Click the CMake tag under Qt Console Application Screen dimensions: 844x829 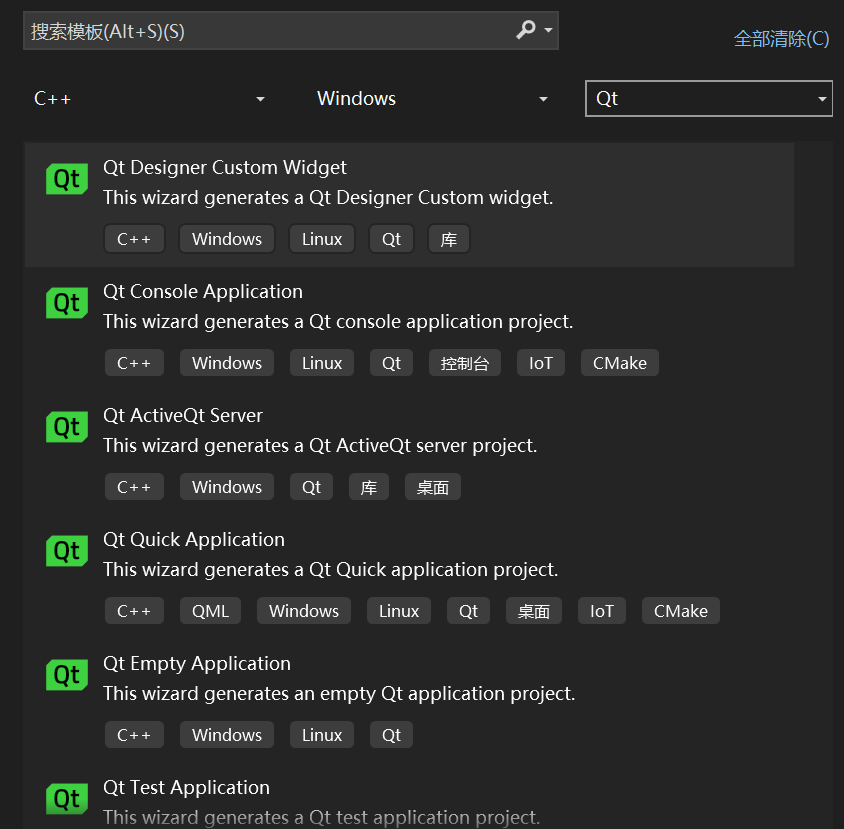point(619,362)
